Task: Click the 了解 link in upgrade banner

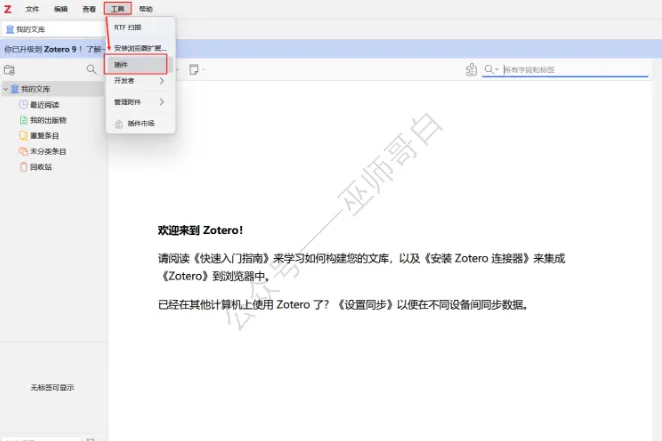Action: coord(94,49)
